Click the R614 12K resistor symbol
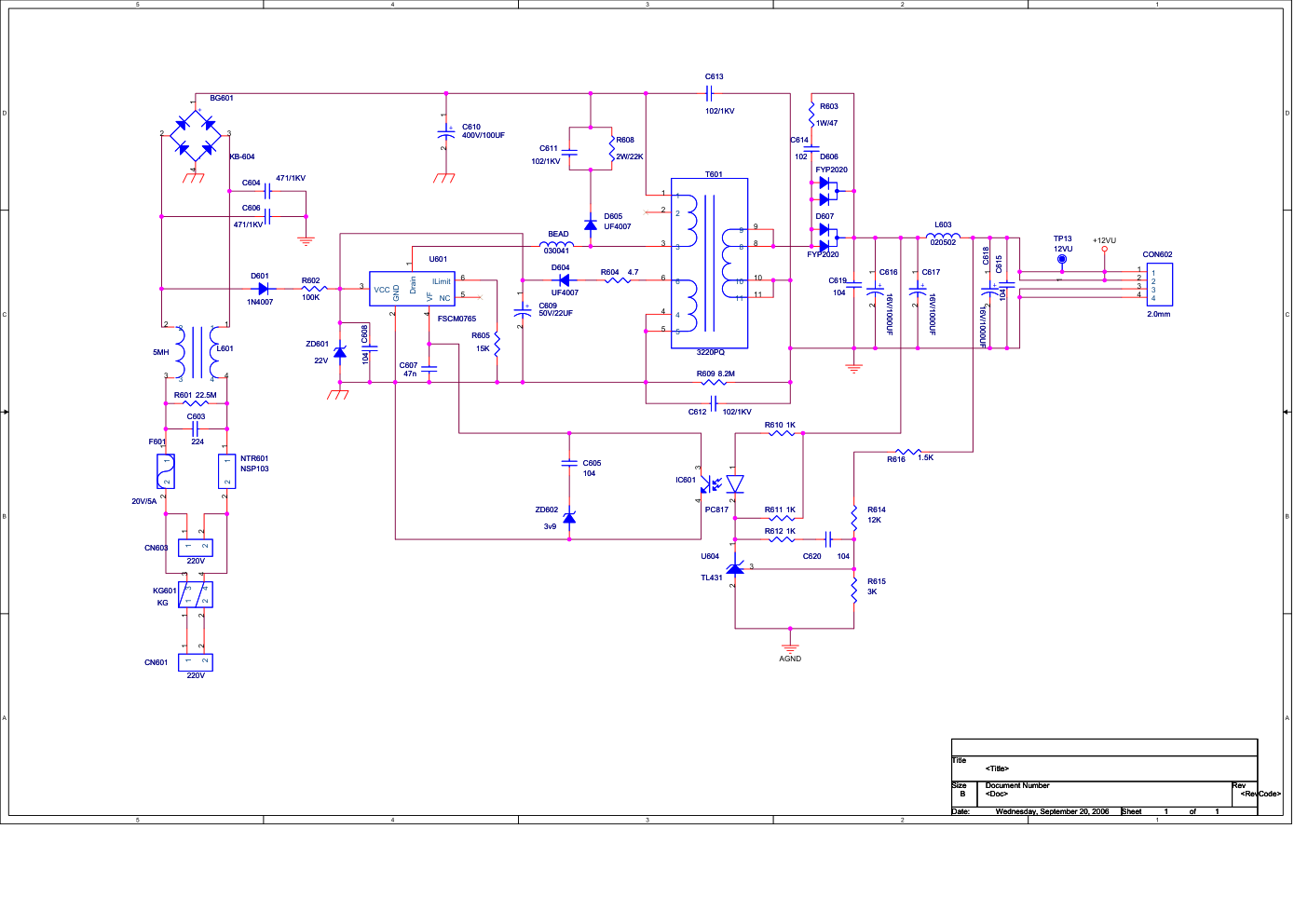 point(854,516)
